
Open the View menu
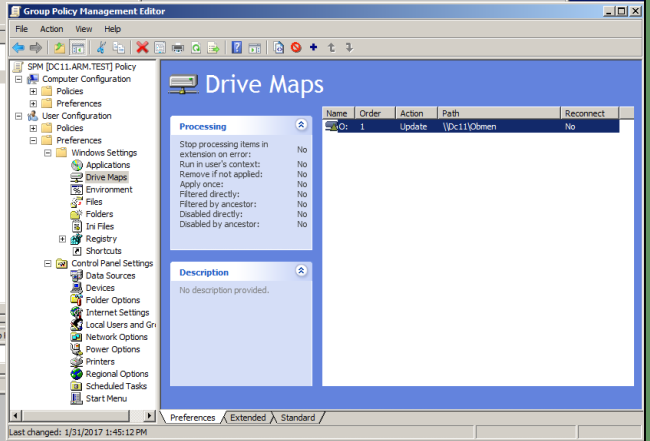(x=83, y=29)
